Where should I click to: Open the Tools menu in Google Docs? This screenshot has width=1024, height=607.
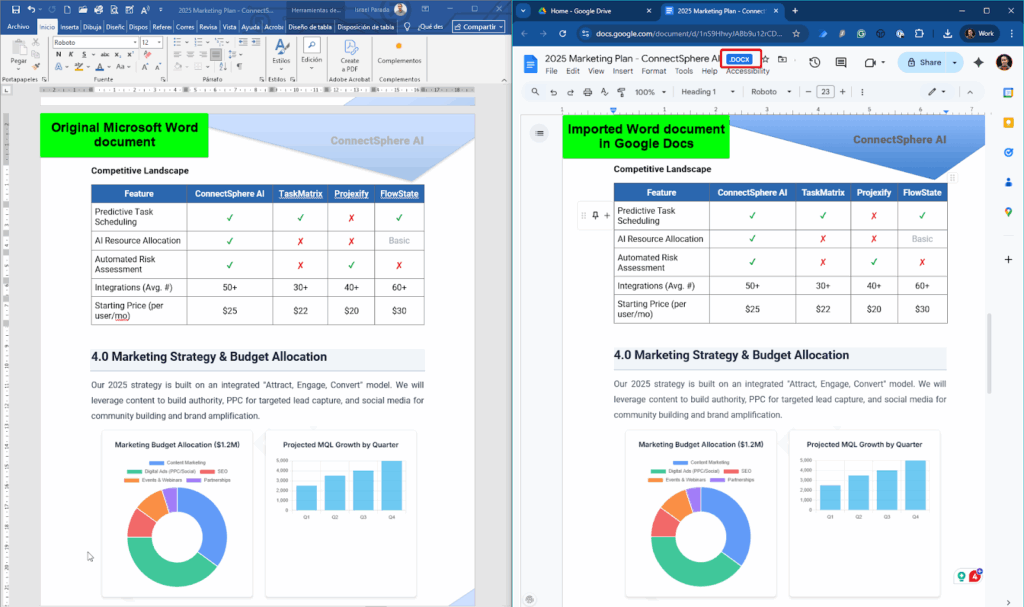click(x=684, y=71)
